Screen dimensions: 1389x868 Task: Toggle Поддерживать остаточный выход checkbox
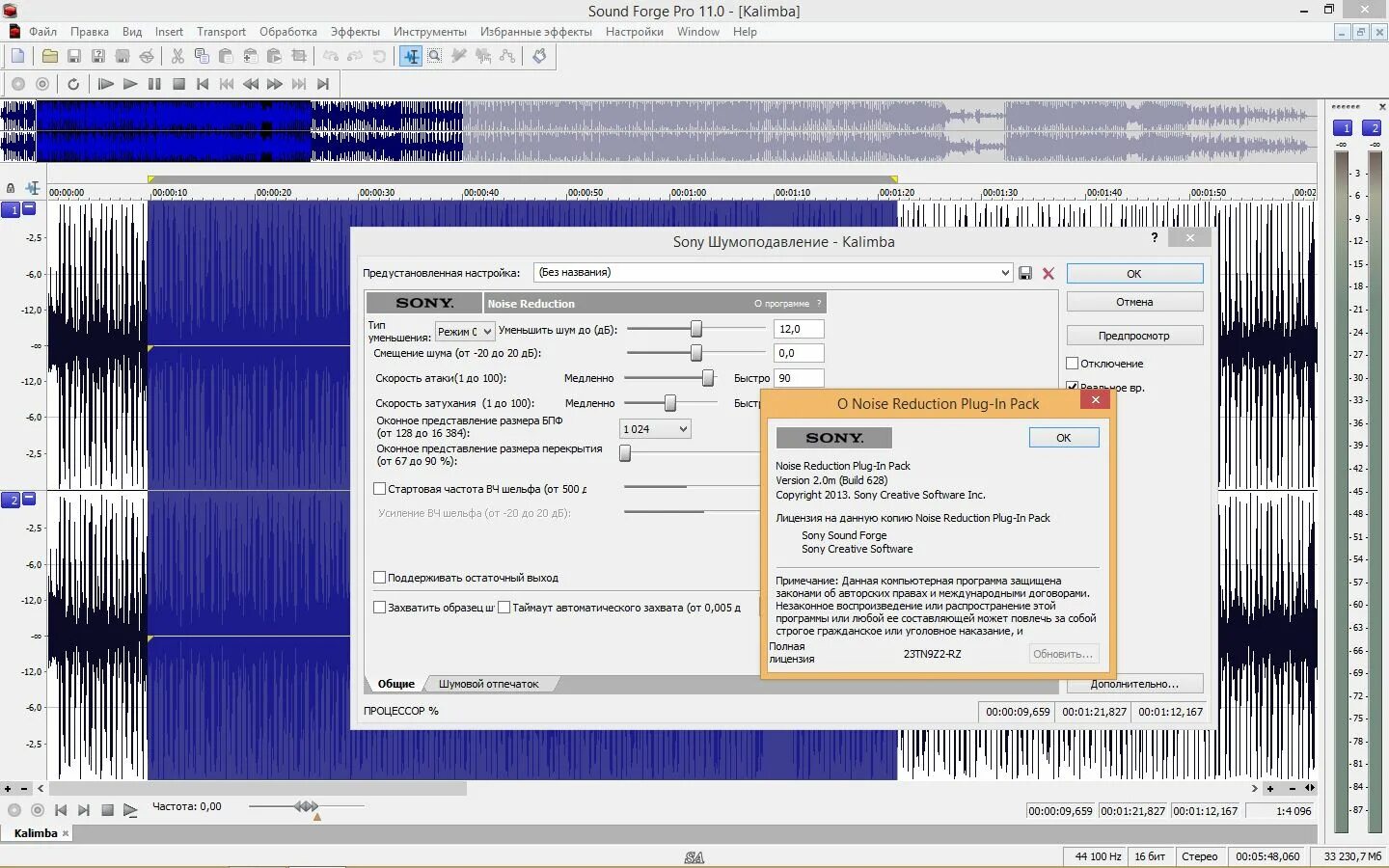pyautogui.click(x=379, y=578)
